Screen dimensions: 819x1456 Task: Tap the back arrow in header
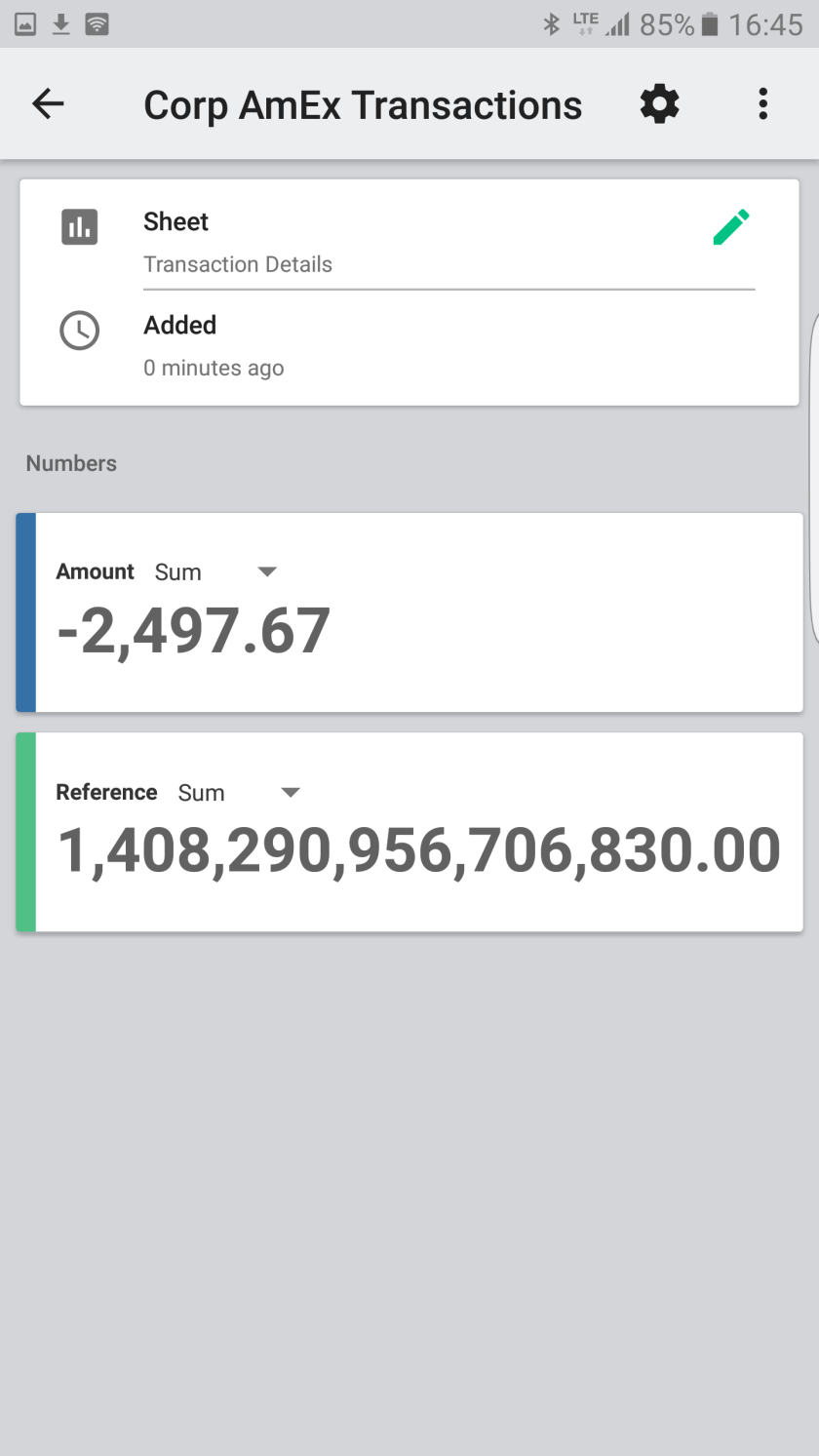point(48,103)
